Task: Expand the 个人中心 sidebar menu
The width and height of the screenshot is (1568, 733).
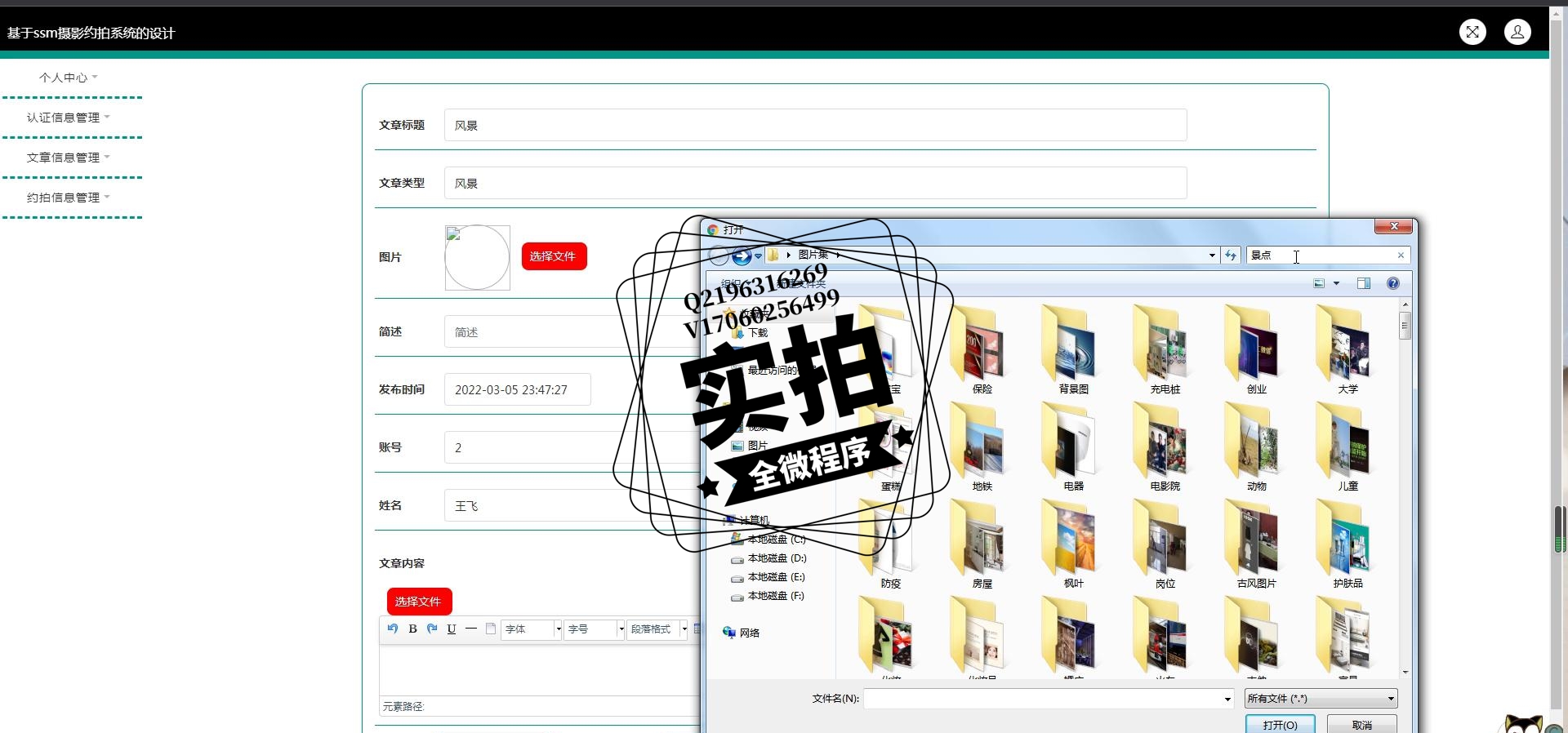Action: click(x=69, y=78)
